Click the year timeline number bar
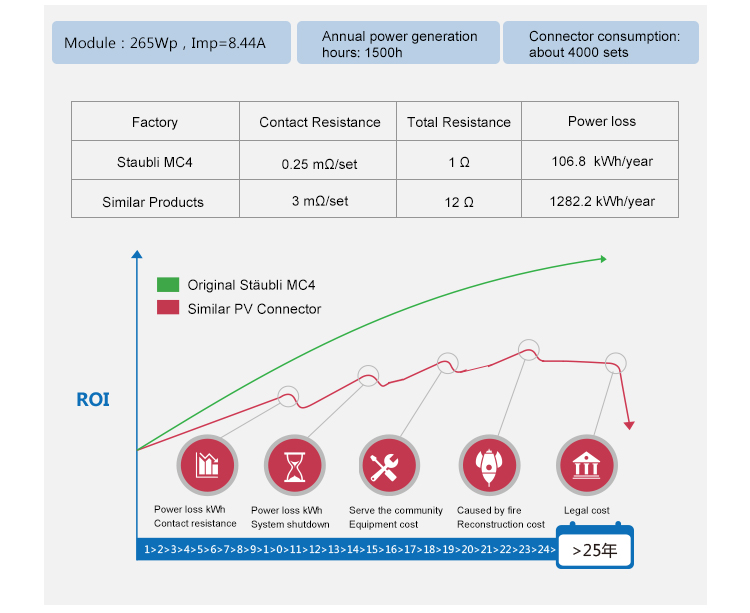Viewport: 750px width, 613px height. point(347,549)
